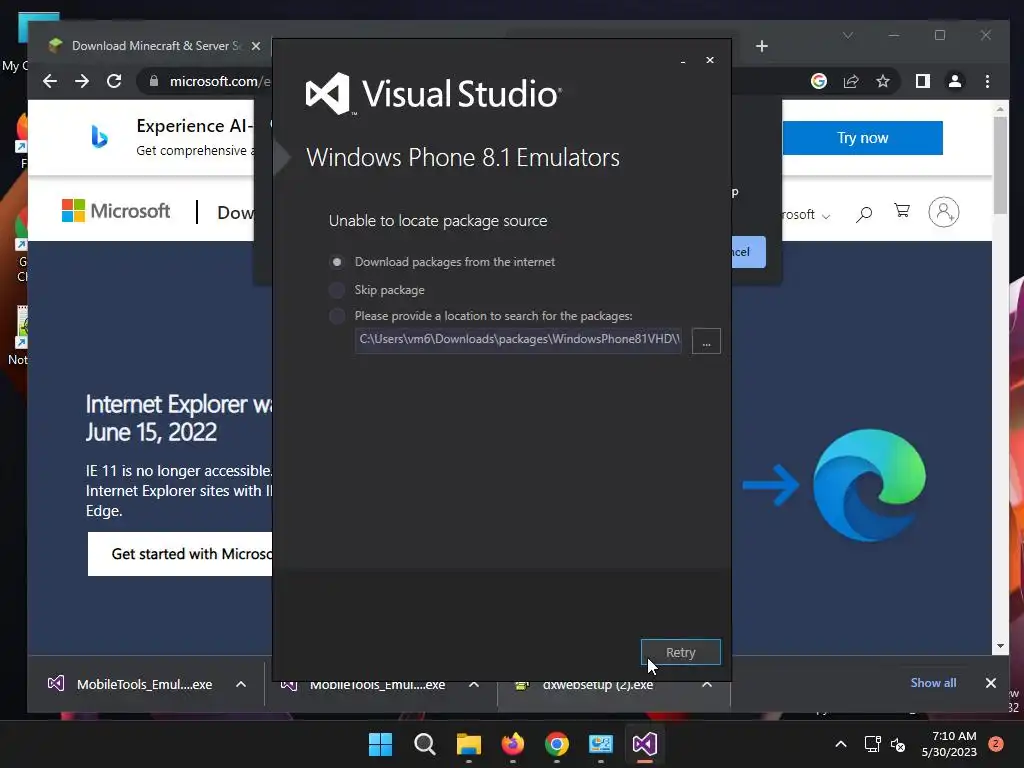This screenshot has height=768, width=1024.
Task: Open the Control Panel taskbar icon
Action: coord(601,744)
